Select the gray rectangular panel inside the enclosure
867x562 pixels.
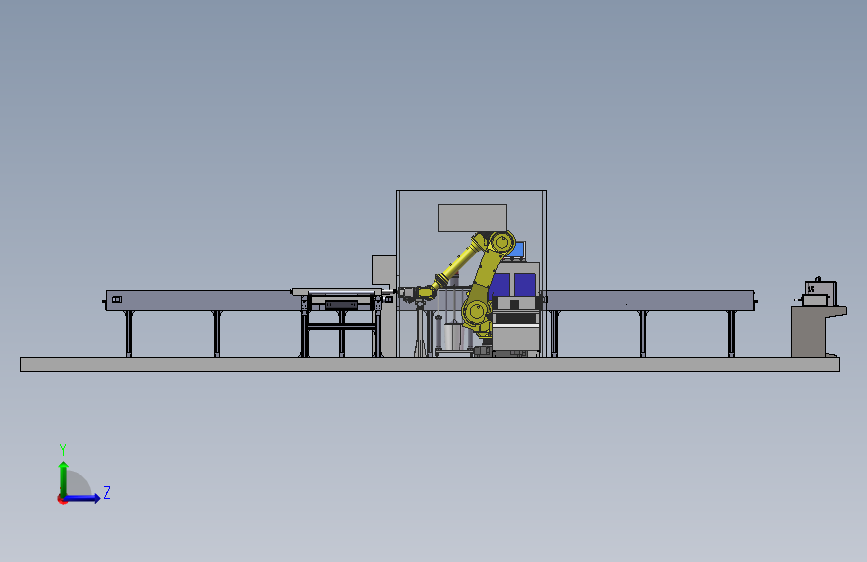[x=472, y=218]
